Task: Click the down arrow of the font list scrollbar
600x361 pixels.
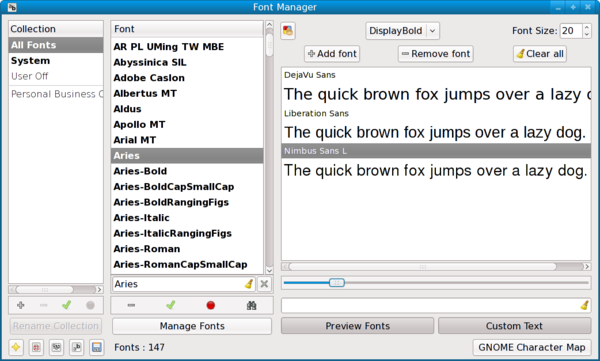Action: [269, 270]
